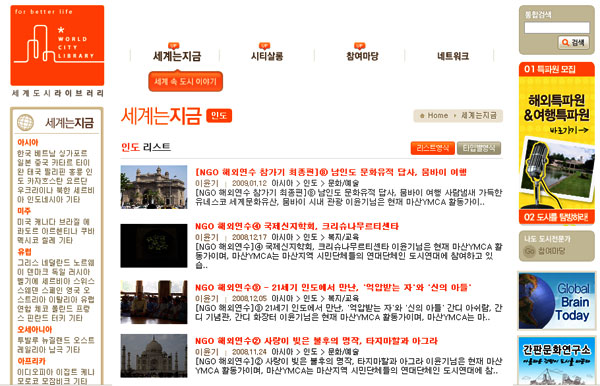The height and width of the screenshot is (386, 600).
Task: Select the 오세아니아 region heading
Action: pos(34,329)
